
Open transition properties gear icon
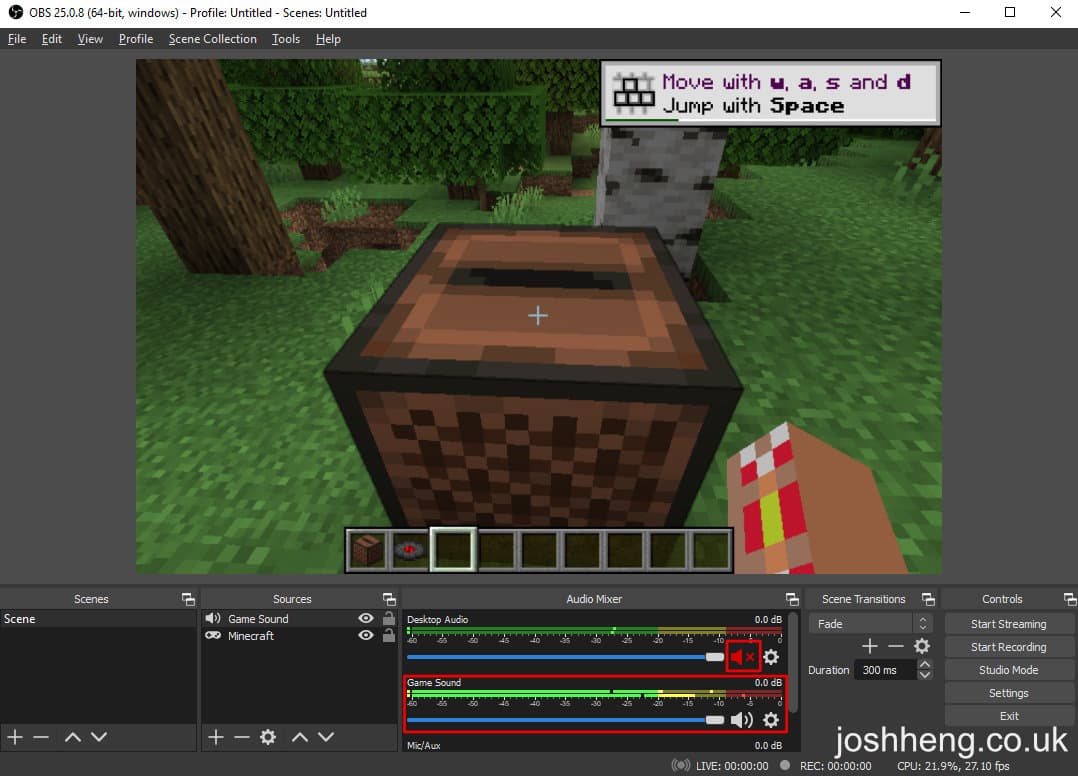[922, 646]
